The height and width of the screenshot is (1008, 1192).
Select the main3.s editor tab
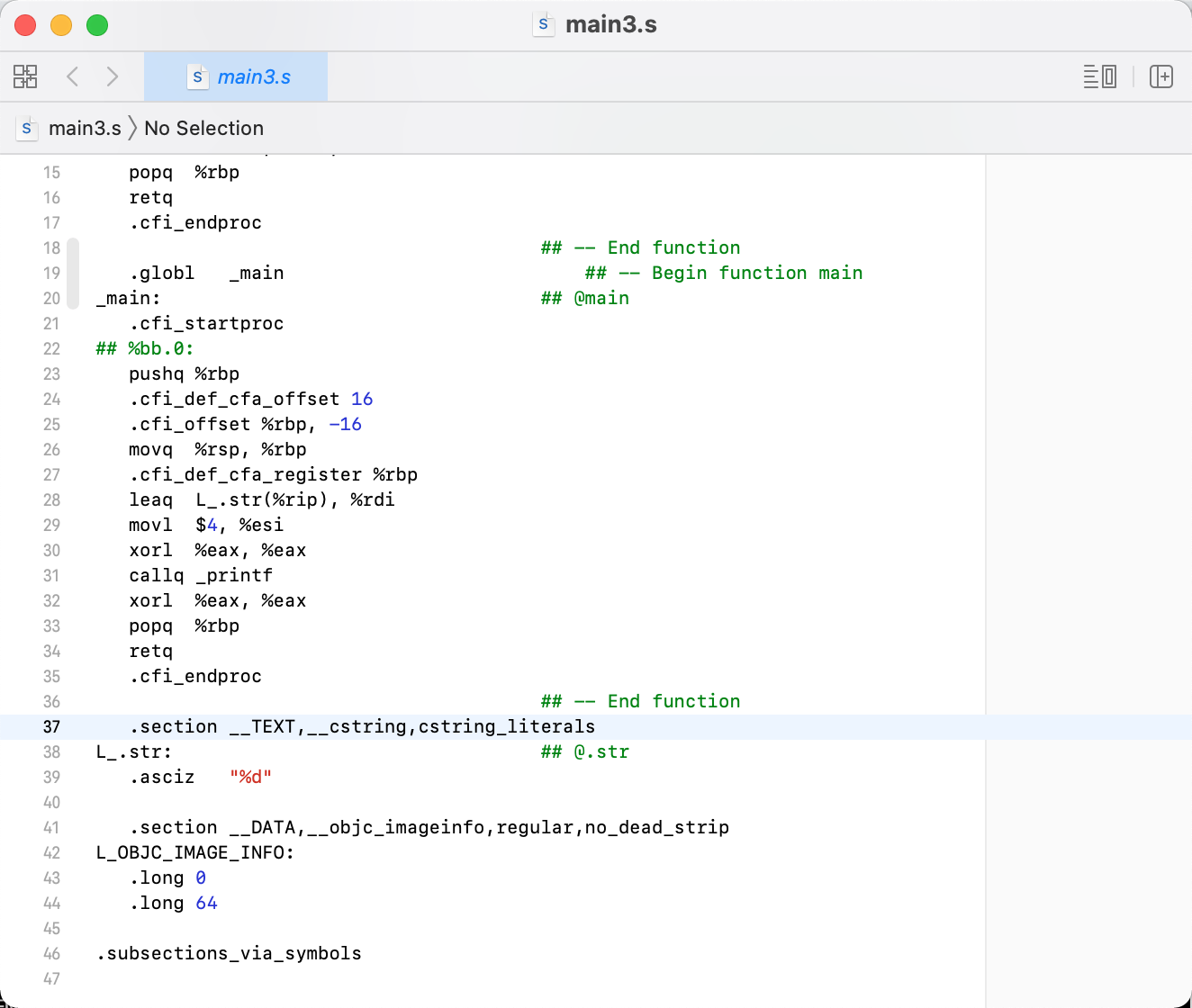pyautogui.click(x=236, y=76)
